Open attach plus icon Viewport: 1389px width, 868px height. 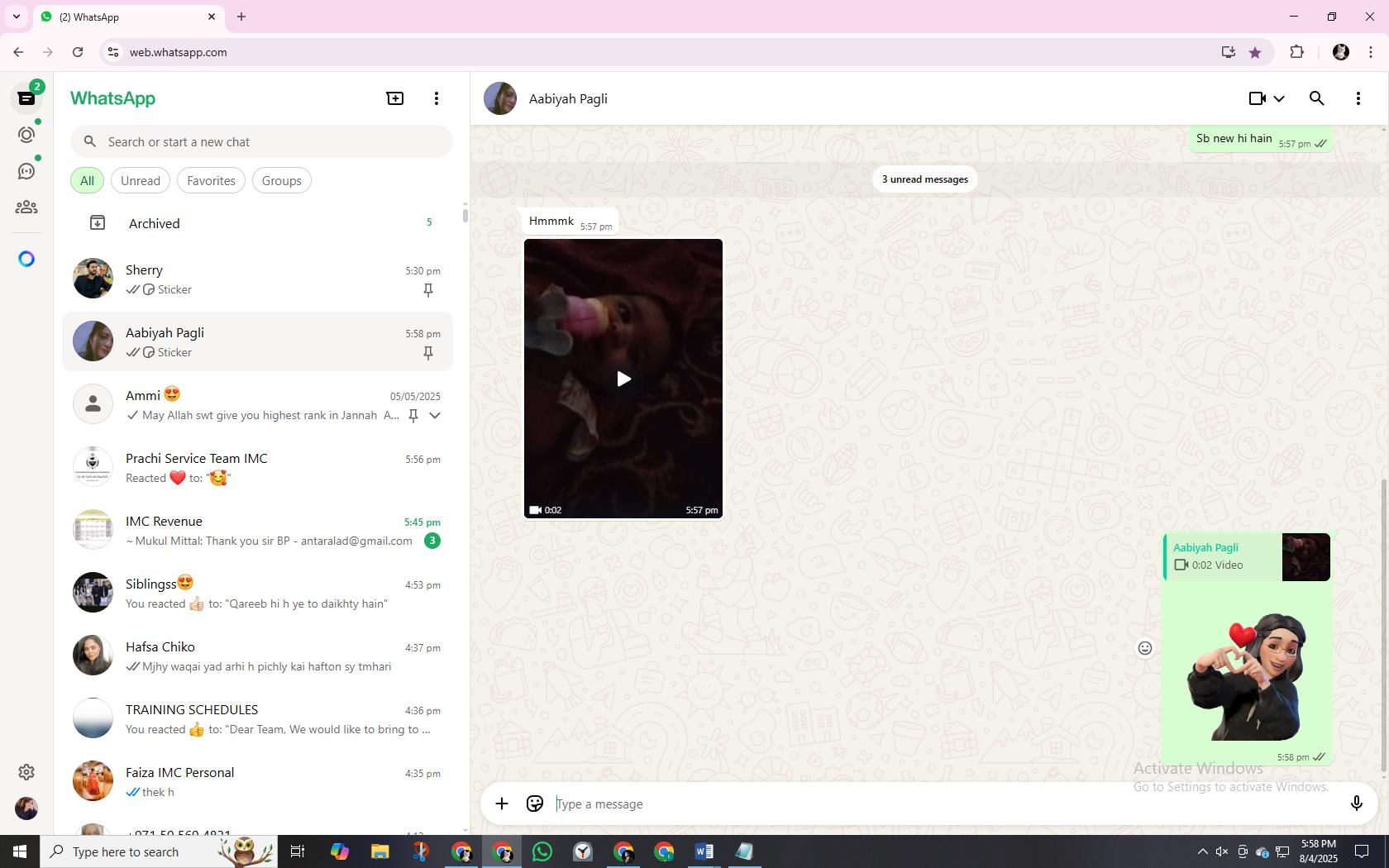(x=502, y=804)
